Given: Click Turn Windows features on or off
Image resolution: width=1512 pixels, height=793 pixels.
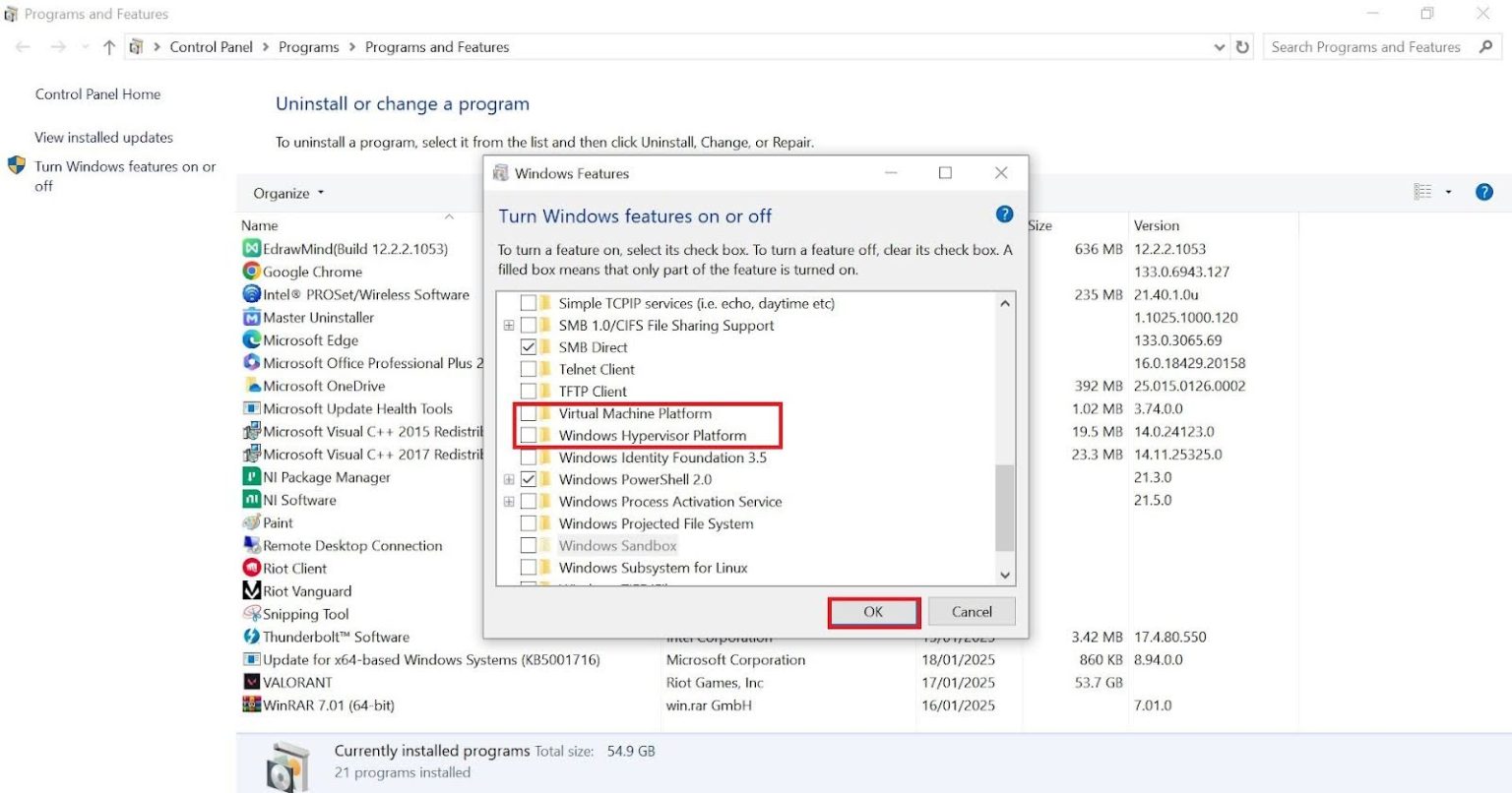Looking at the screenshot, I should [125, 175].
